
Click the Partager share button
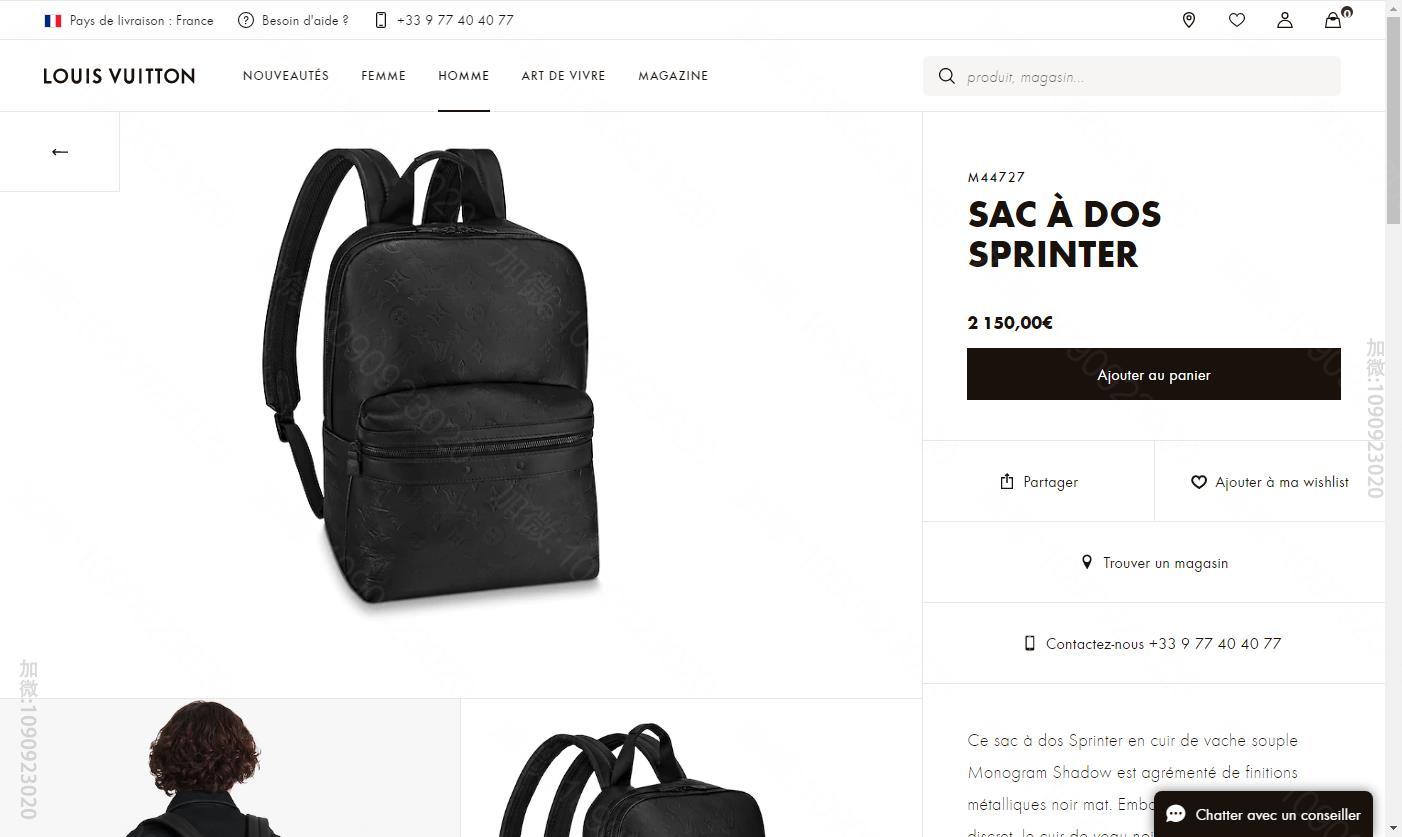click(1039, 482)
